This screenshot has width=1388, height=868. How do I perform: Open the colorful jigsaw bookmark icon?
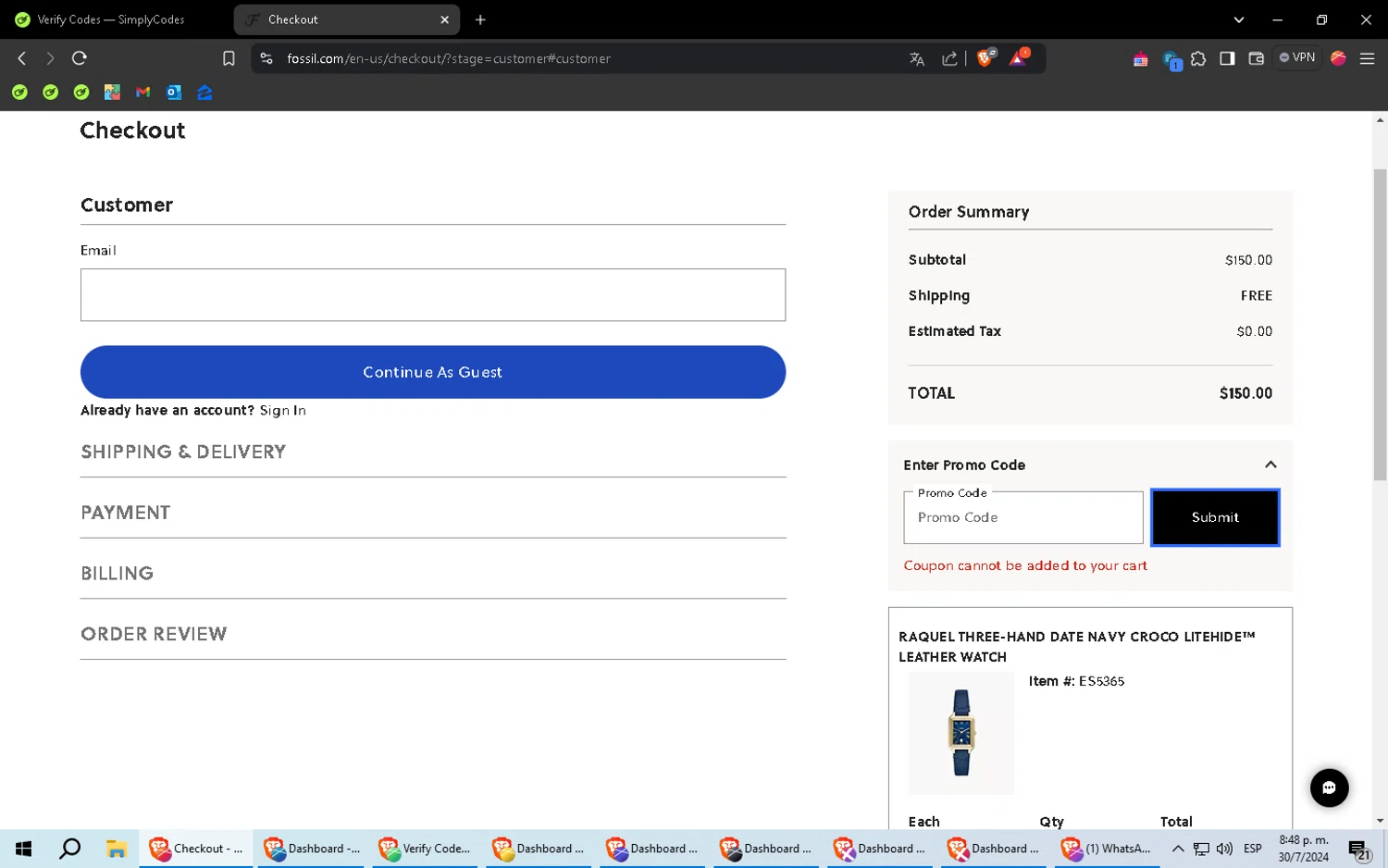click(112, 93)
